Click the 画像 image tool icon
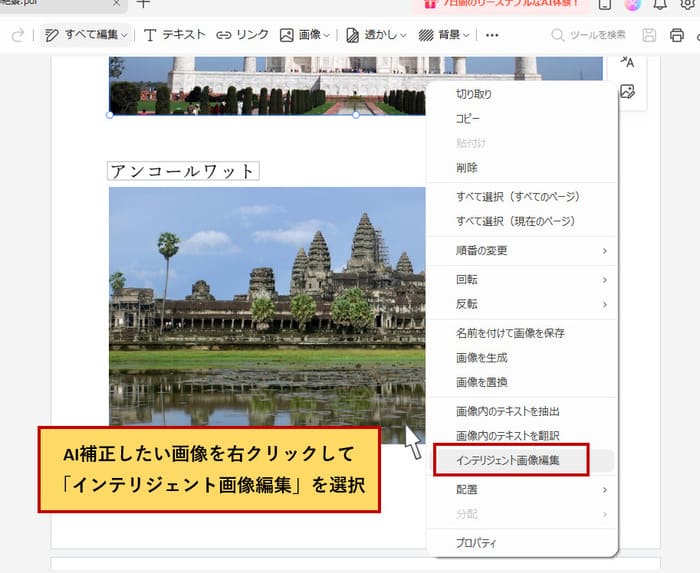Screen dimensions: 700x573 pos(287,35)
